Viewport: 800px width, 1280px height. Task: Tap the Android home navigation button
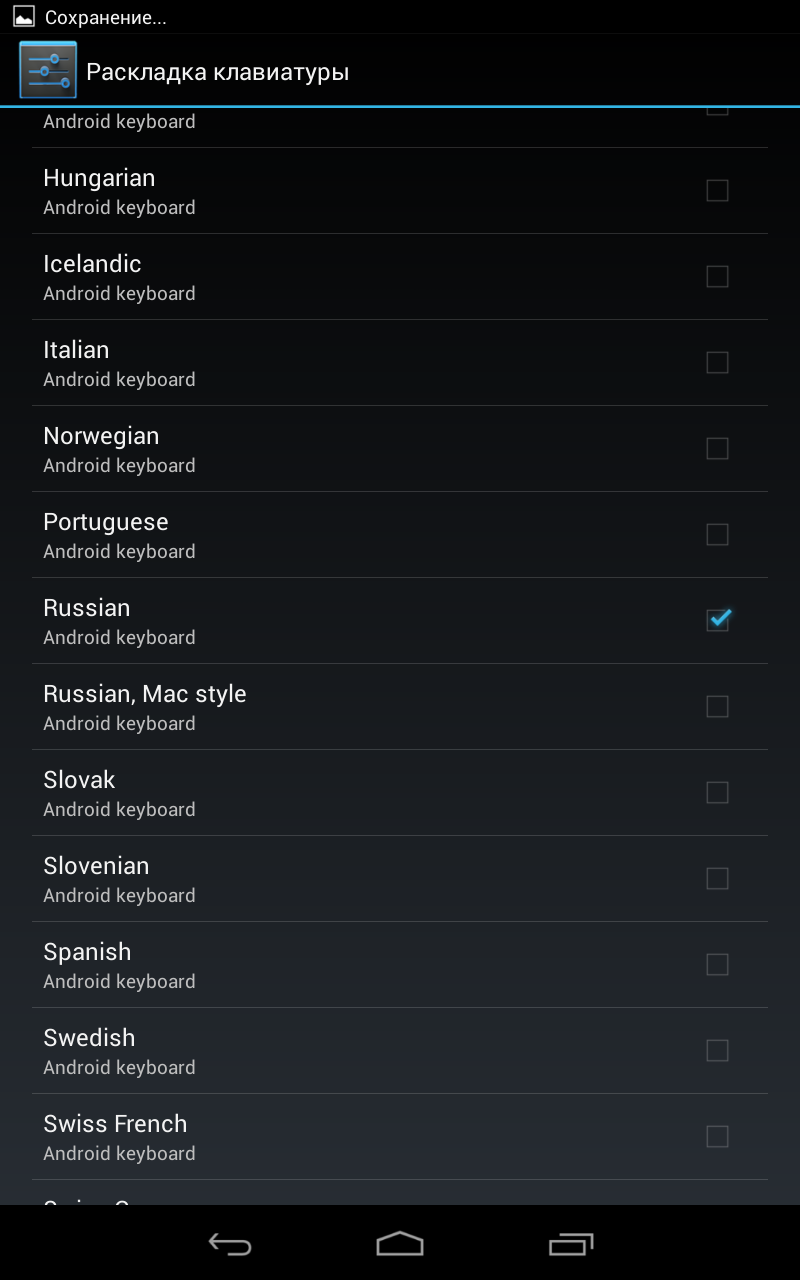point(400,1244)
